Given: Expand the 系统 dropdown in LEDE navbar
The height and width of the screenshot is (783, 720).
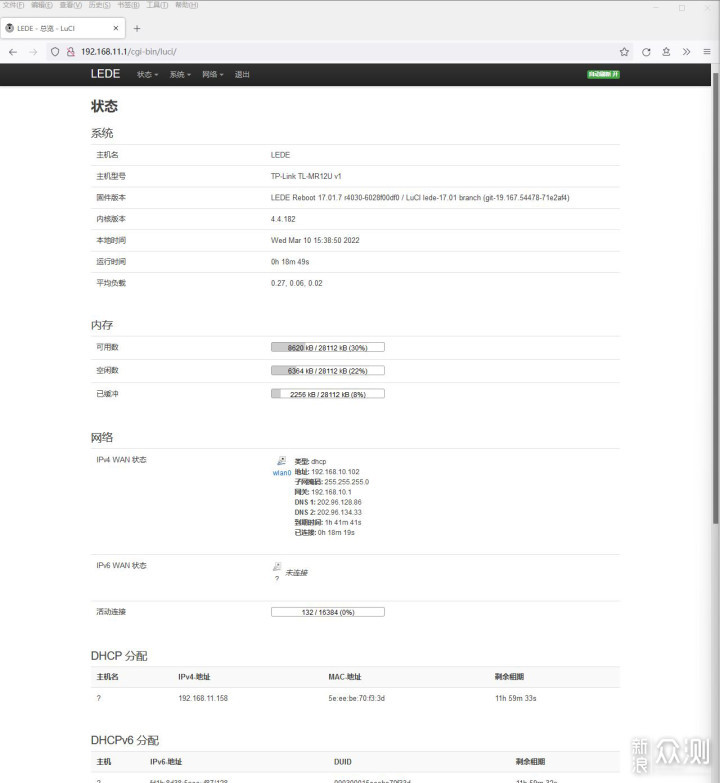Looking at the screenshot, I should tap(180, 74).
